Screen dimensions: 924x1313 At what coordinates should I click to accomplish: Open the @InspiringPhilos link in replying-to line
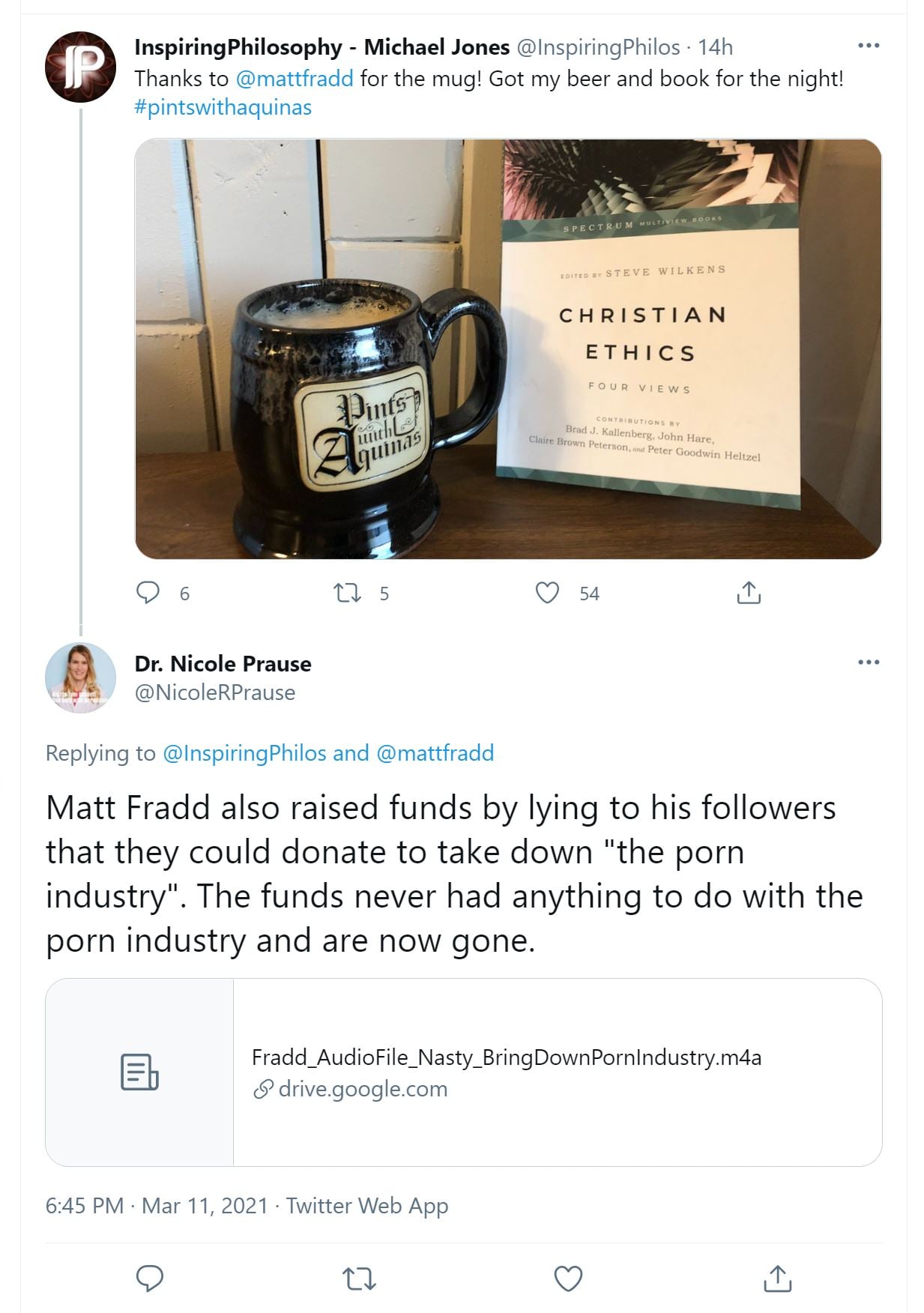pos(244,753)
